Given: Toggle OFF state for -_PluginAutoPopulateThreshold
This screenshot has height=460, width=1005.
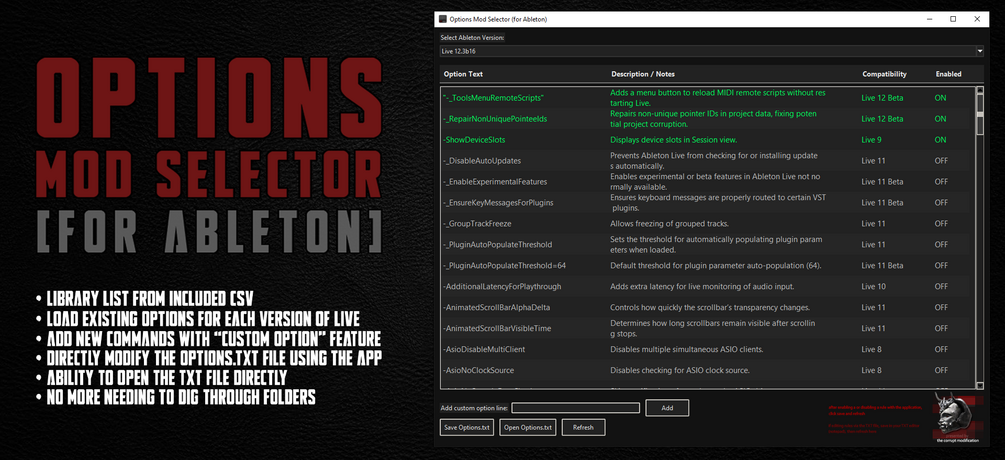Looking at the screenshot, I should click(x=941, y=245).
